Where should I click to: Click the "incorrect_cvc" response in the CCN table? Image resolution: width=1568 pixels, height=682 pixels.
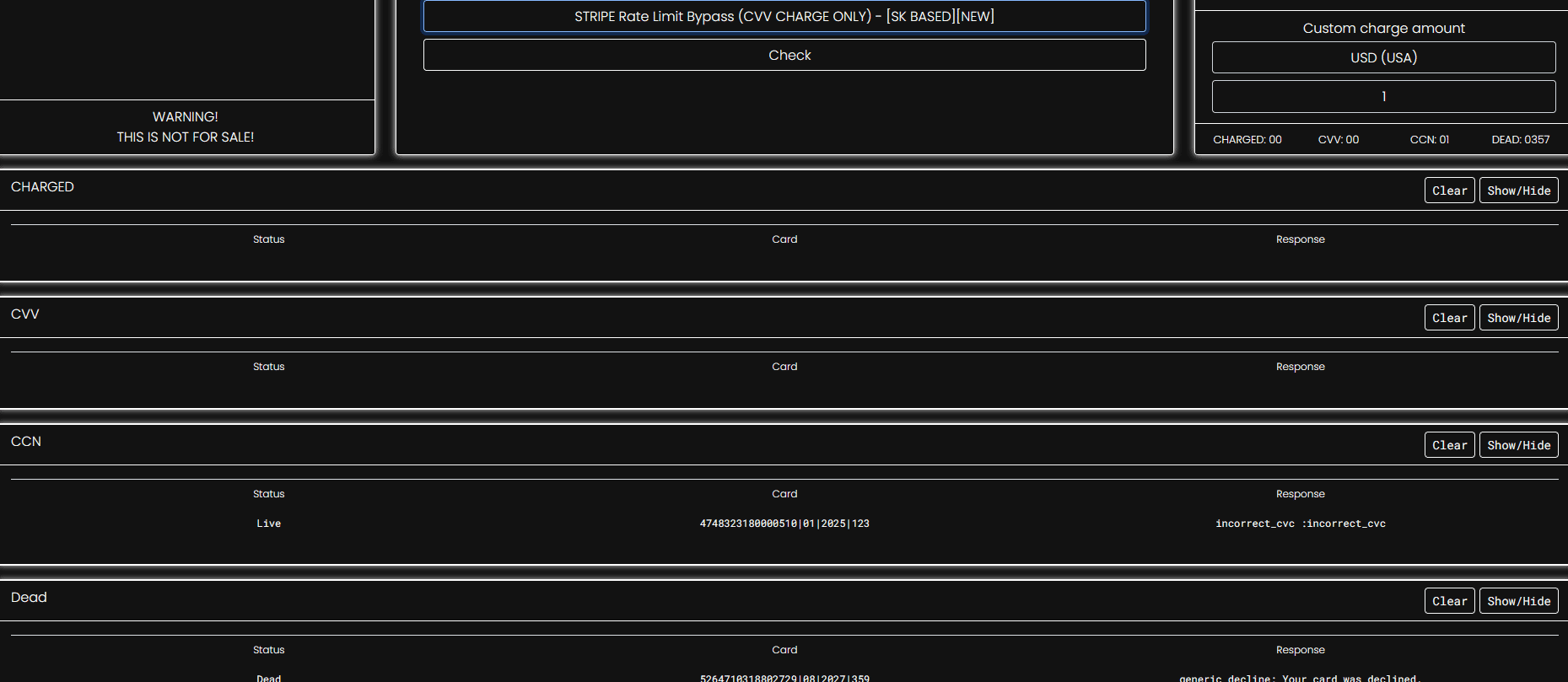(x=1301, y=524)
